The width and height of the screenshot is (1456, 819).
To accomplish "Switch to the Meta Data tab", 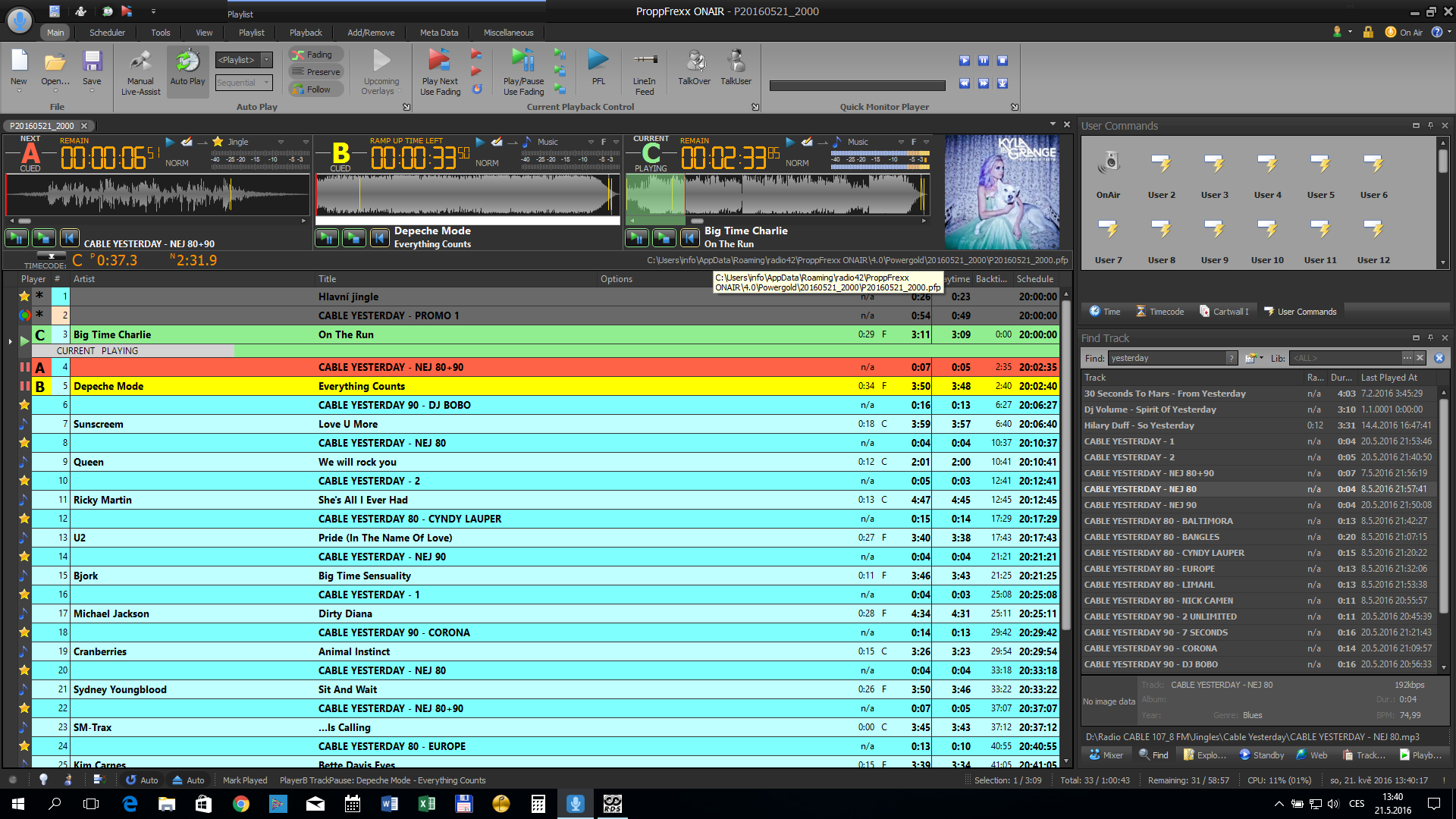I will click(x=439, y=33).
